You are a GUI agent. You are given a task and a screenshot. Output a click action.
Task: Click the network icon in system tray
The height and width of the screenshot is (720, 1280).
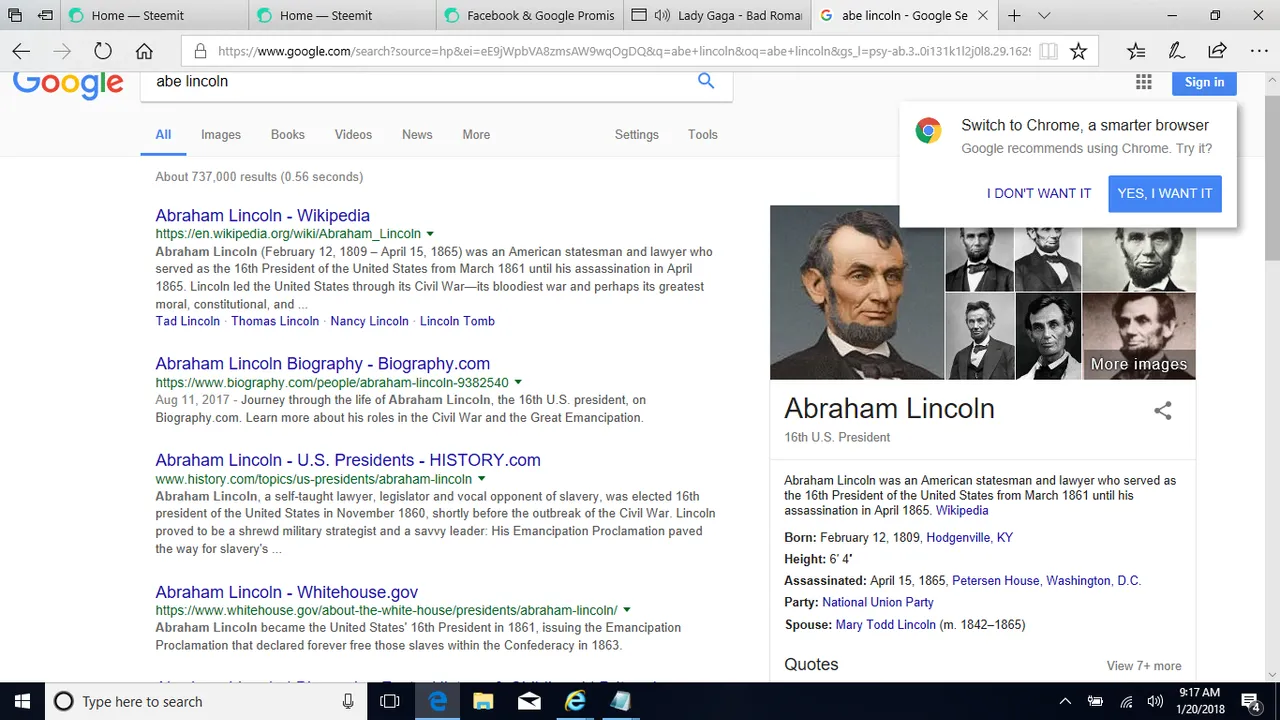pos(1126,702)
